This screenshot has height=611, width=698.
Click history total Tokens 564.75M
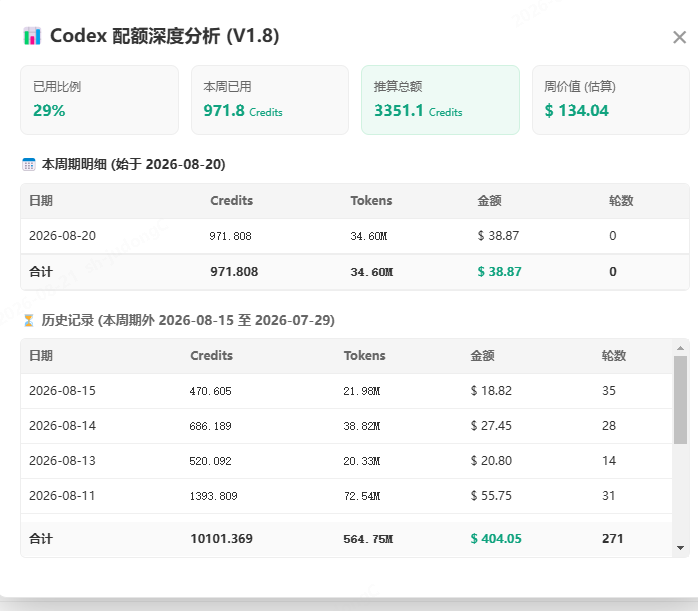[368, 539]
